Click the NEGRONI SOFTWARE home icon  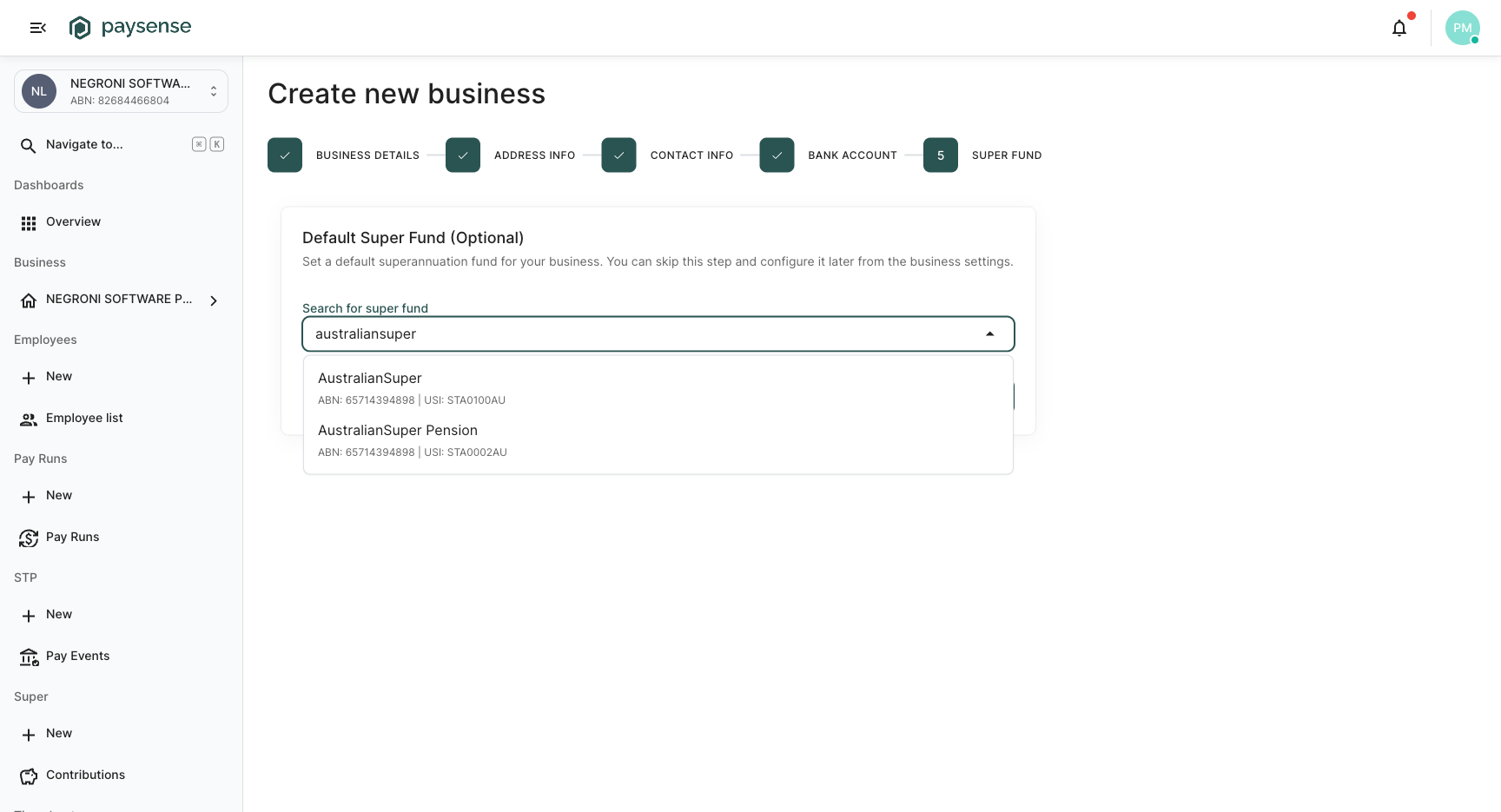coord(29,300)
